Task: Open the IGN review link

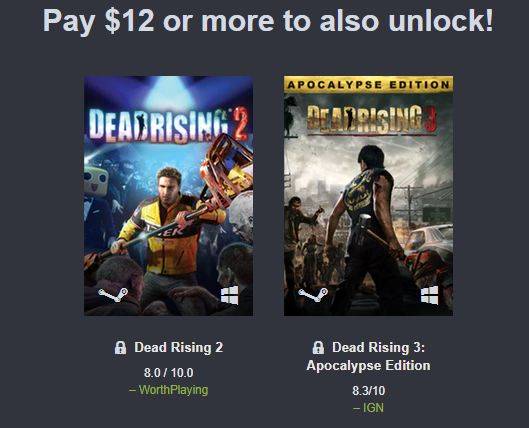Action: [368, 408]
